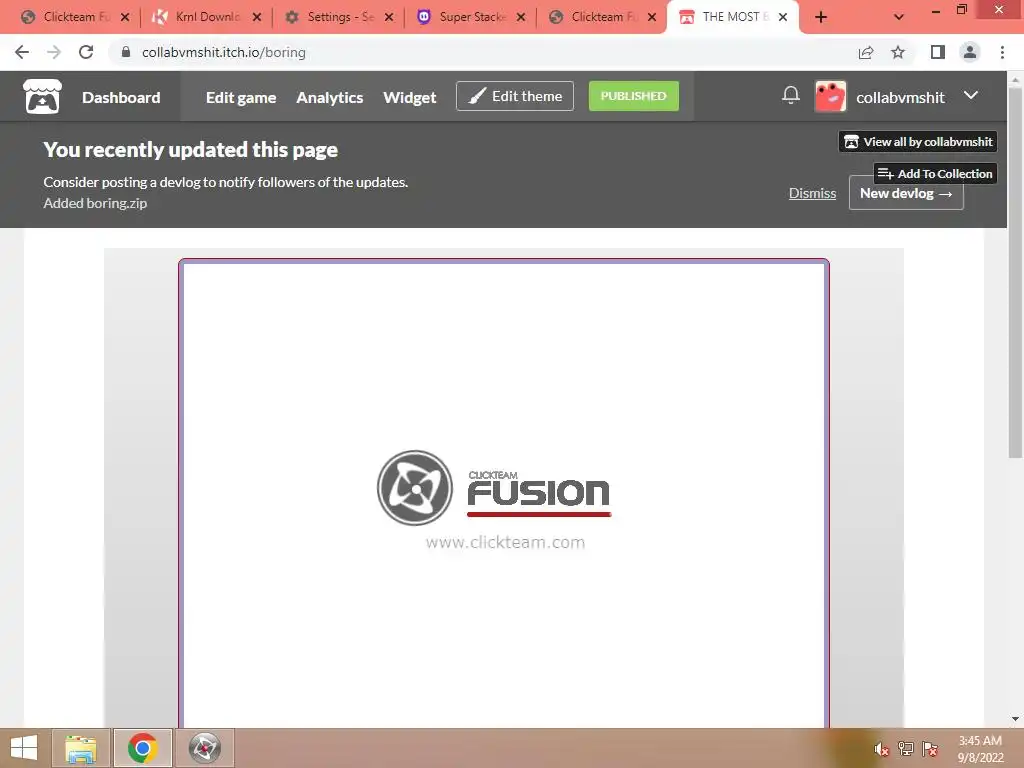
Task: Share this page from the address bar
Action: [866, 52]
